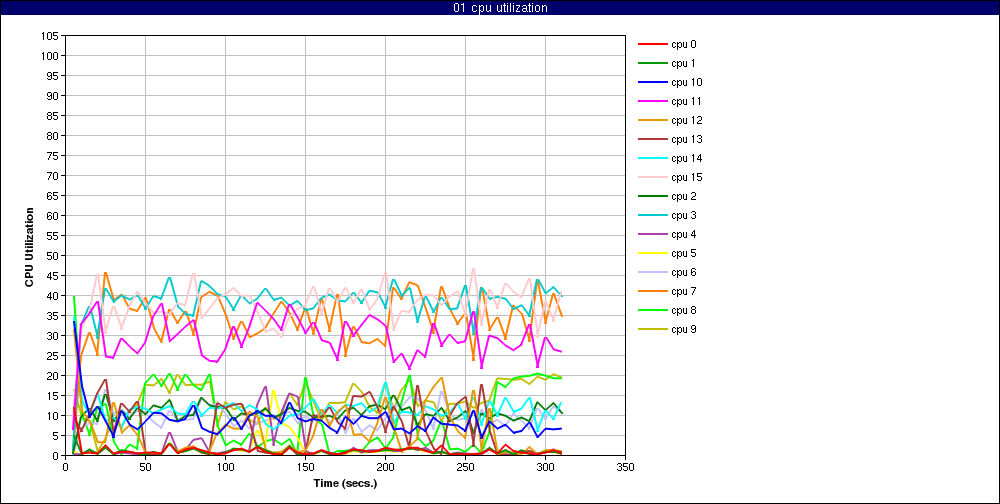Click the teal line swatch for cpu 3
This screenshot has height=504, width=1000.
click(x=652, y=215)
